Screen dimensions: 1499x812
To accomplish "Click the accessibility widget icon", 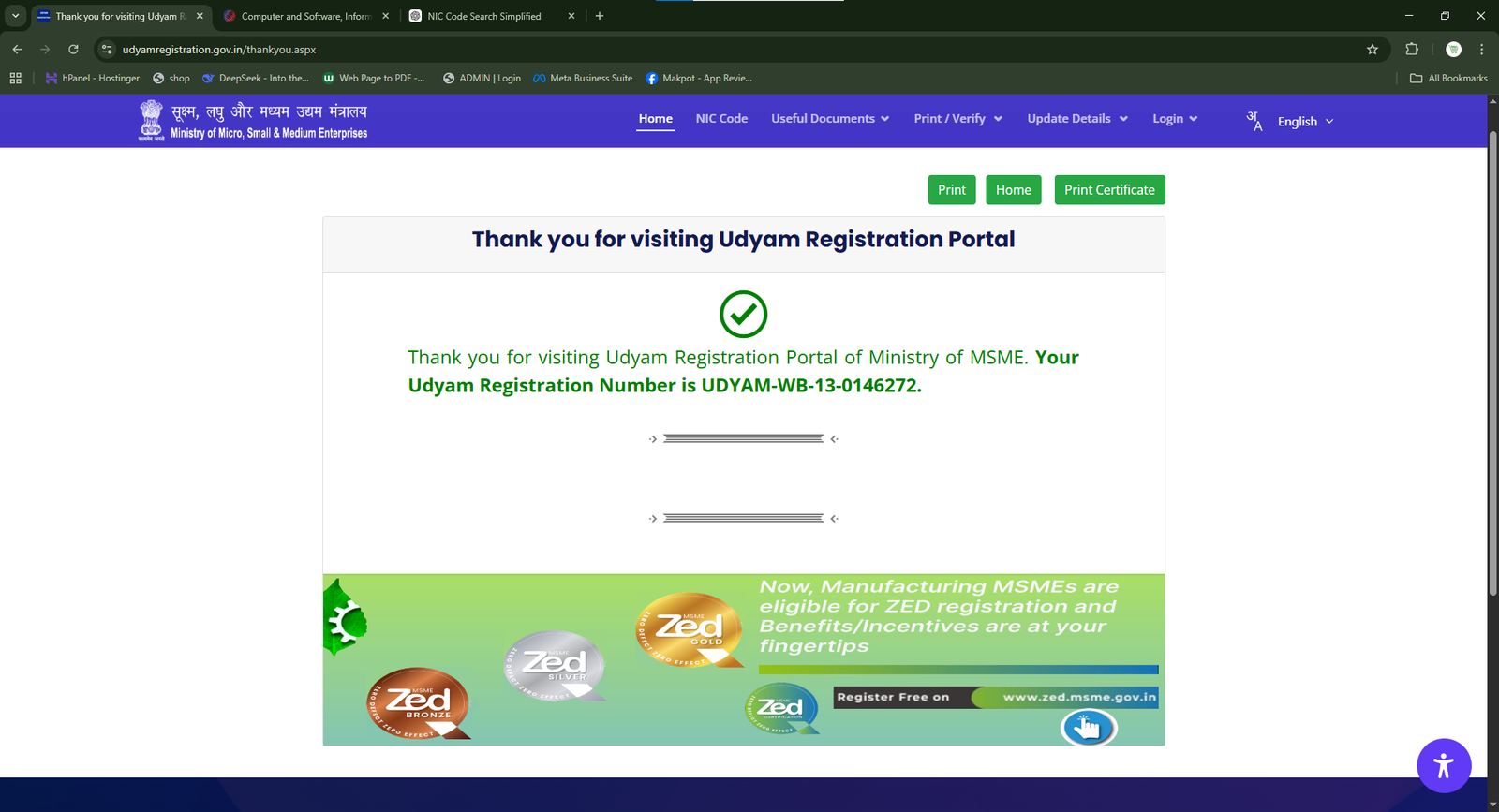I will tap(1443, 765).
